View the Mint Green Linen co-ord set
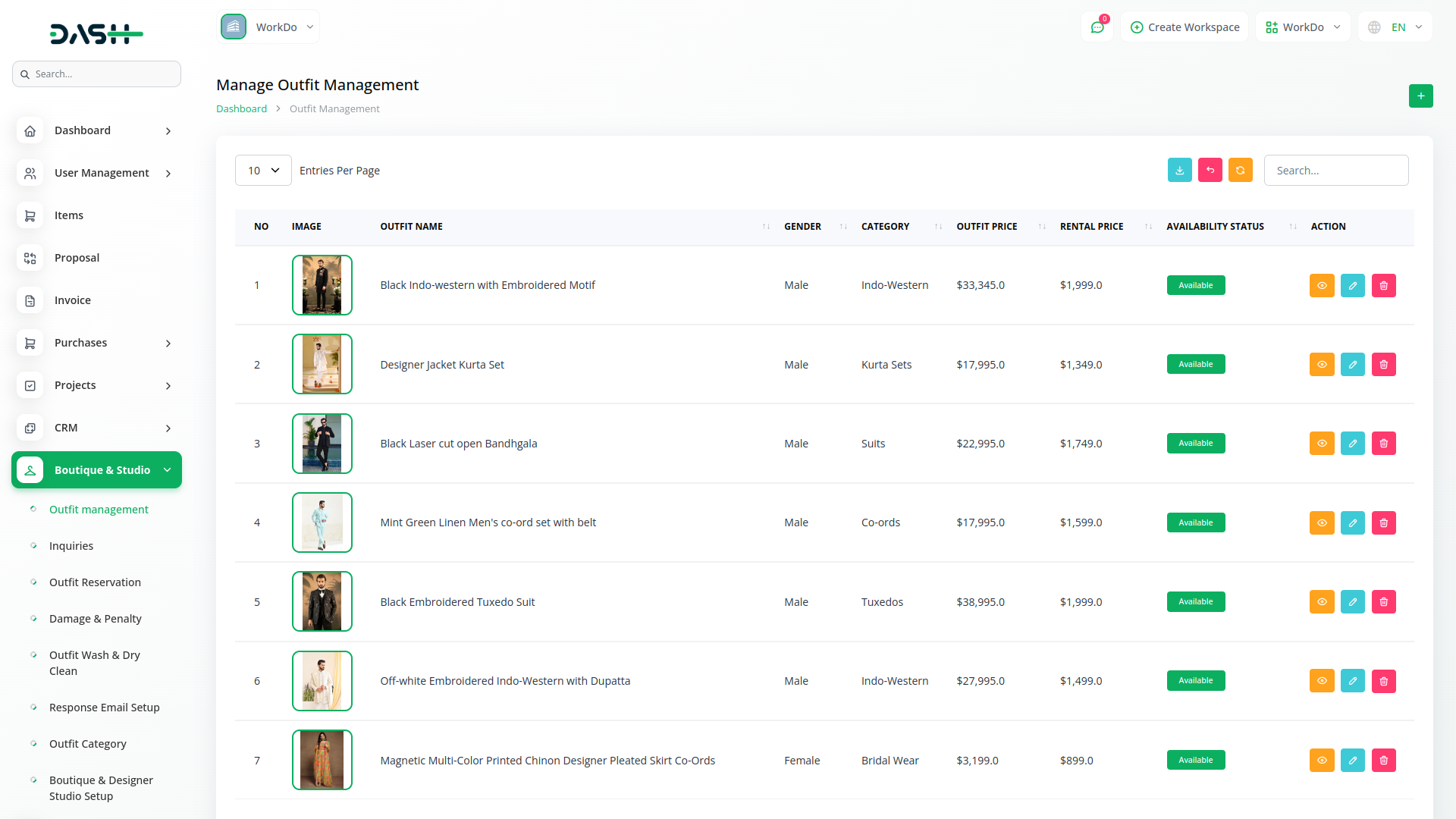 (1321, 523)
